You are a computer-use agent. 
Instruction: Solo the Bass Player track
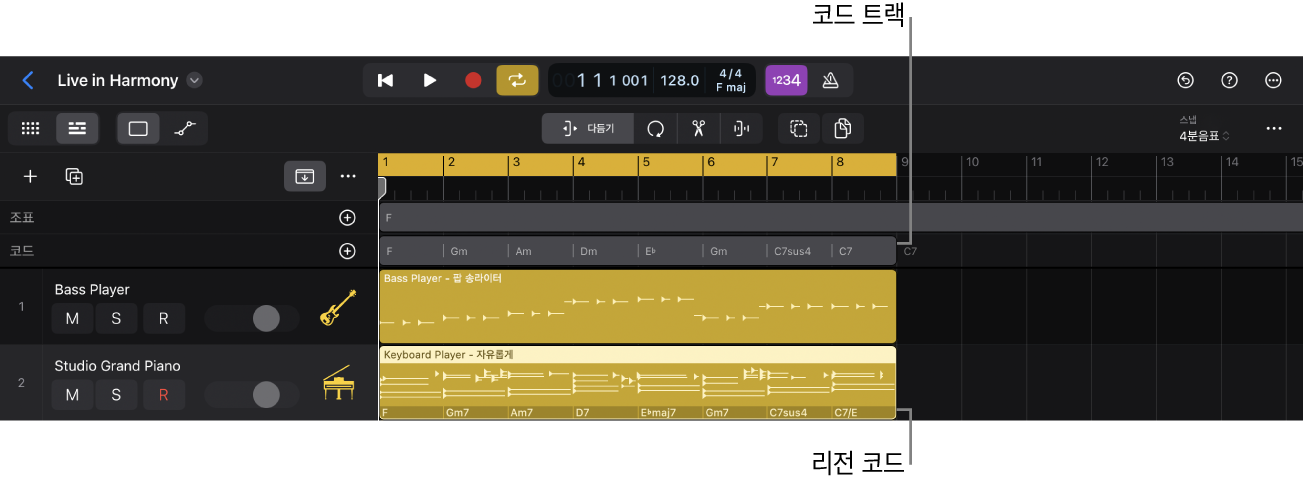click(x=117, y=318)
